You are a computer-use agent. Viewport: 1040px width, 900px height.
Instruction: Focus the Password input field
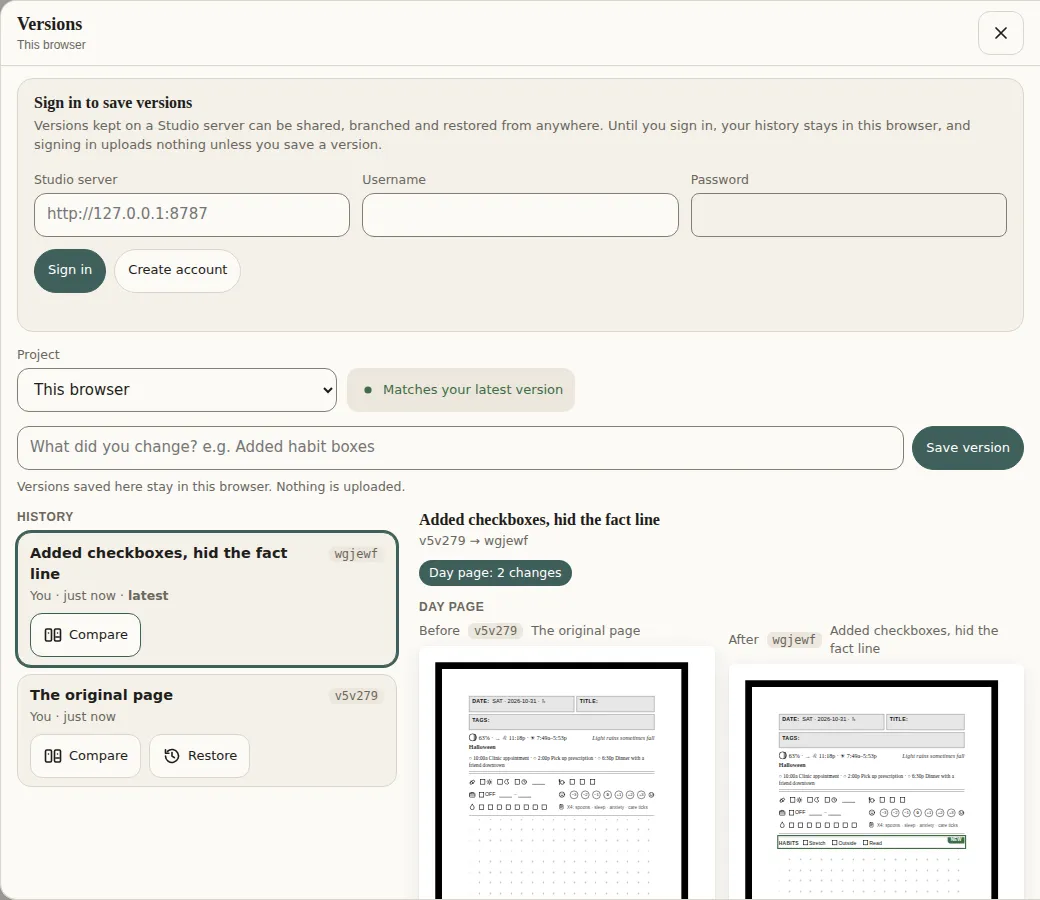(848, 215)
